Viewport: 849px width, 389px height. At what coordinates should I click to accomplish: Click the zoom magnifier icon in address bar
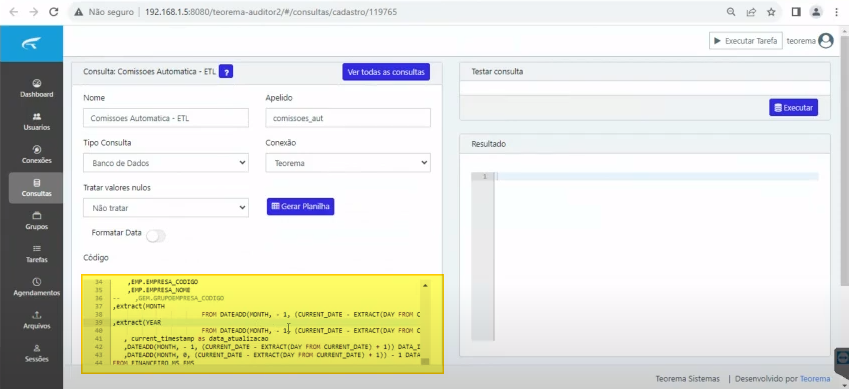pyautogui.click(x=731, y=11)
